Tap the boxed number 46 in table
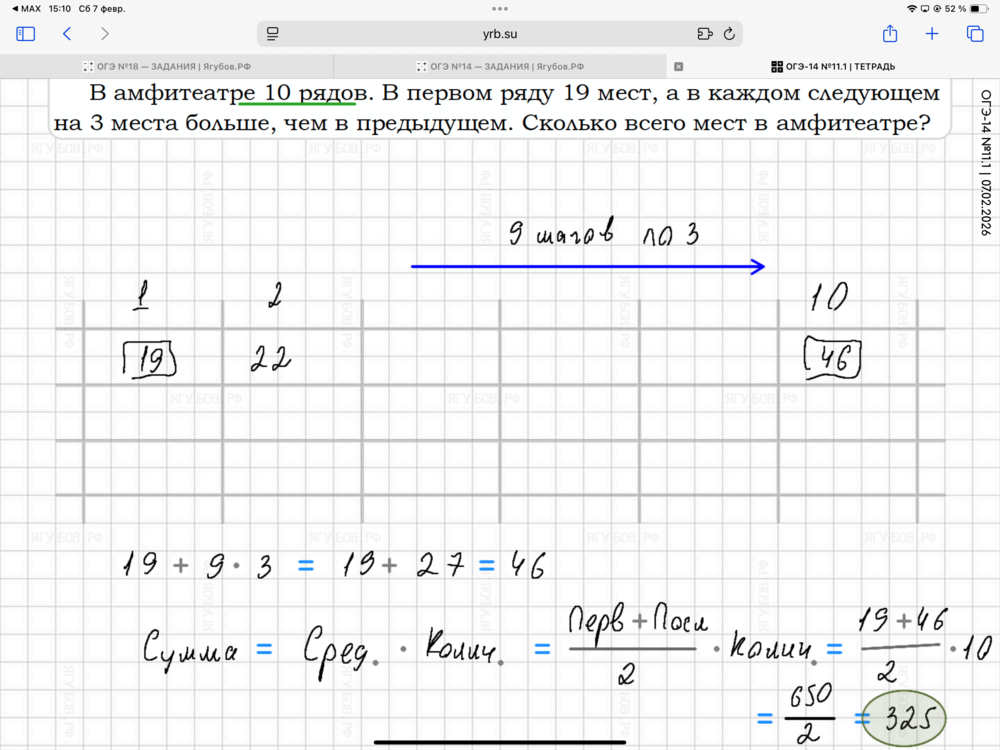Screen dimensions: 1000x750 [833, 359]
